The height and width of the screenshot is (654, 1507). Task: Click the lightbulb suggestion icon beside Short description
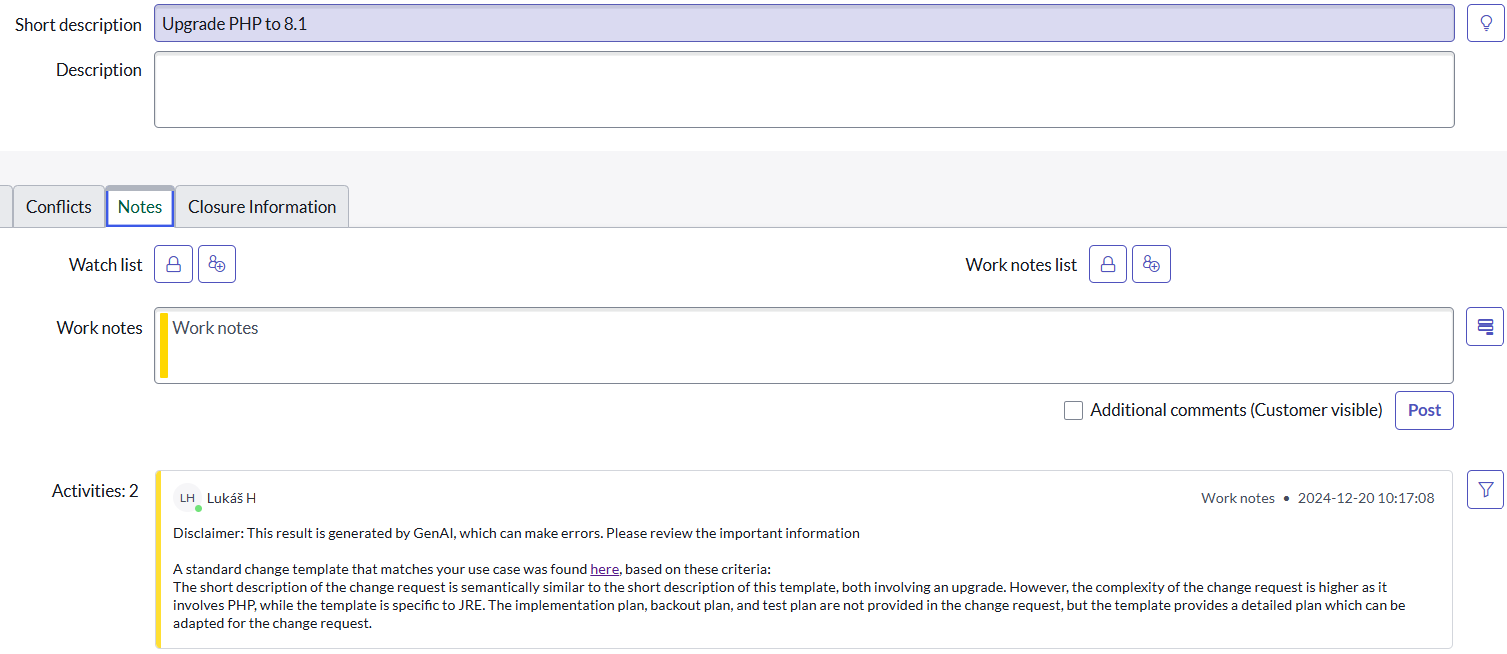tap(1485, 23)
